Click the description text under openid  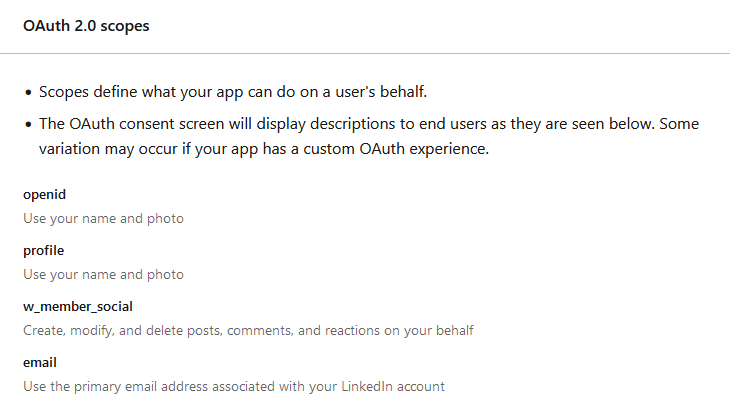[x=103, y=218]
